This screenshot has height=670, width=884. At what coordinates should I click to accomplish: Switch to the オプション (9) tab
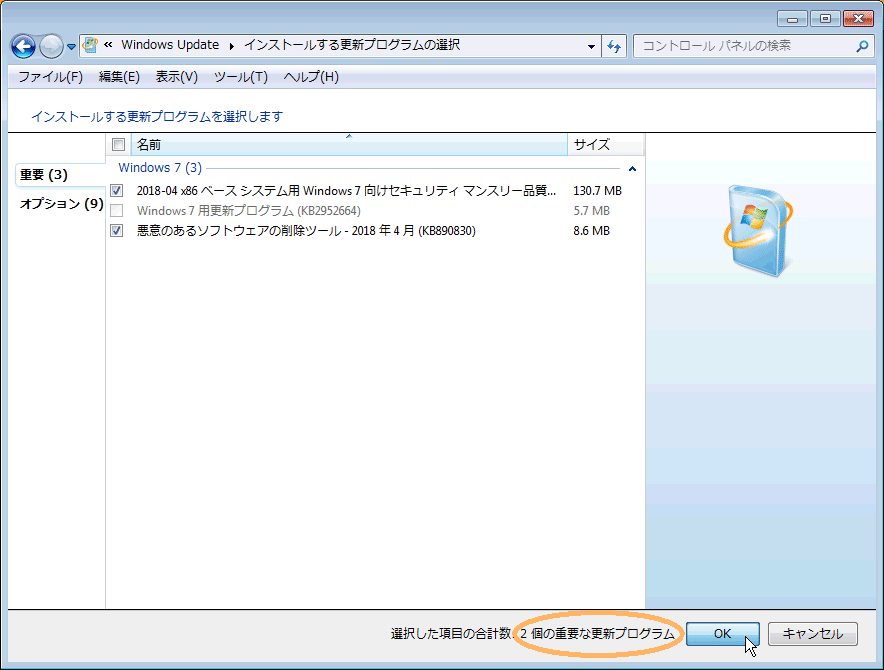pyautogui.click(x=61, y=204)
